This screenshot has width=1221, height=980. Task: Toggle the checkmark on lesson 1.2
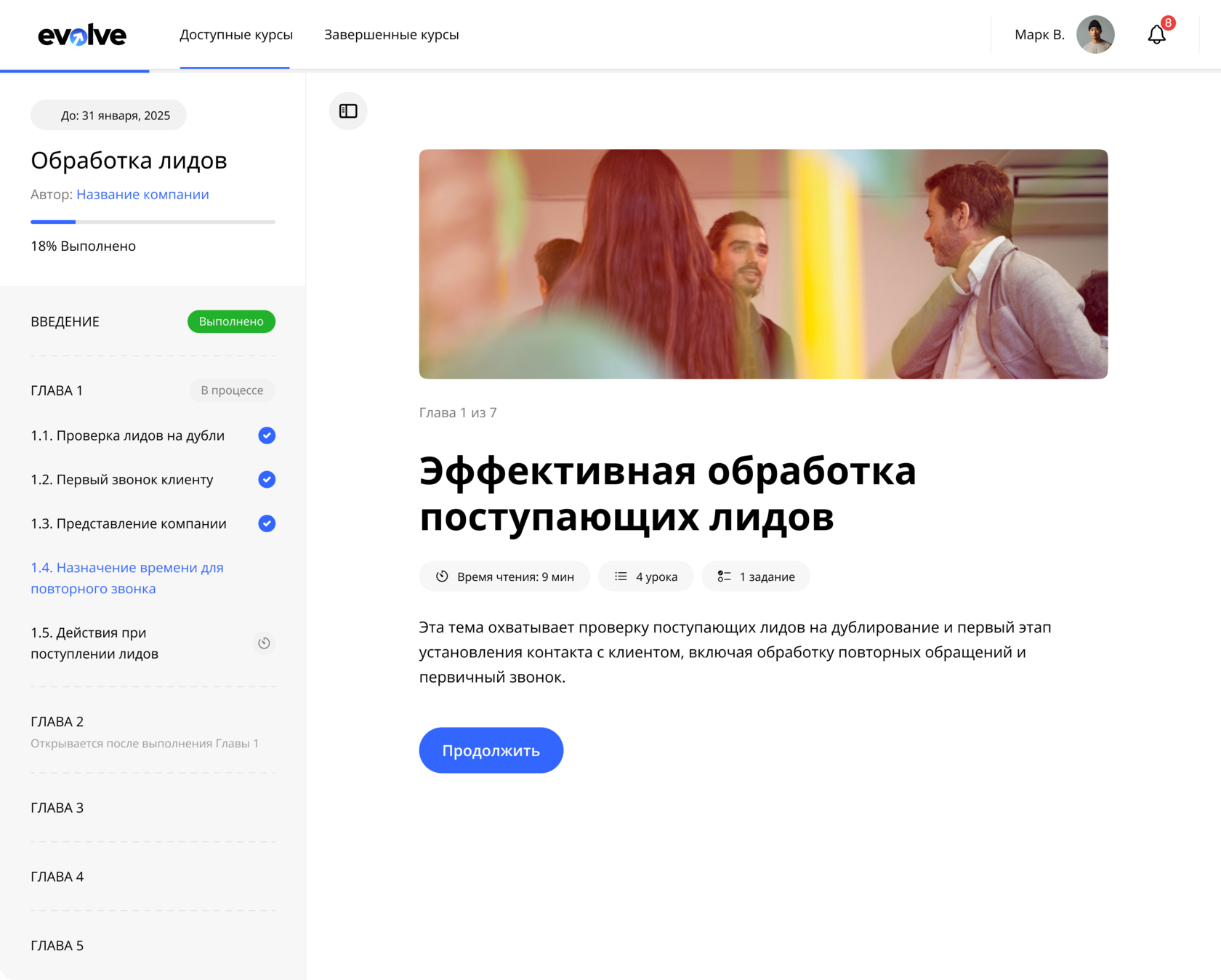[x=266, y=479]
